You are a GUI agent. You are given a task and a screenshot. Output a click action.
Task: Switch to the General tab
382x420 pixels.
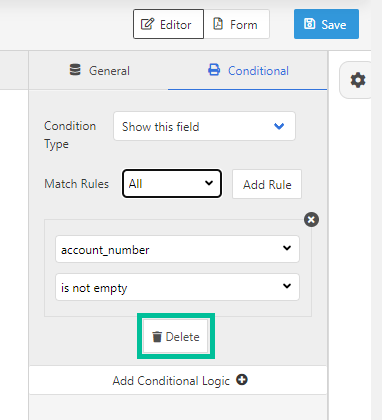(x=99, y=70)
